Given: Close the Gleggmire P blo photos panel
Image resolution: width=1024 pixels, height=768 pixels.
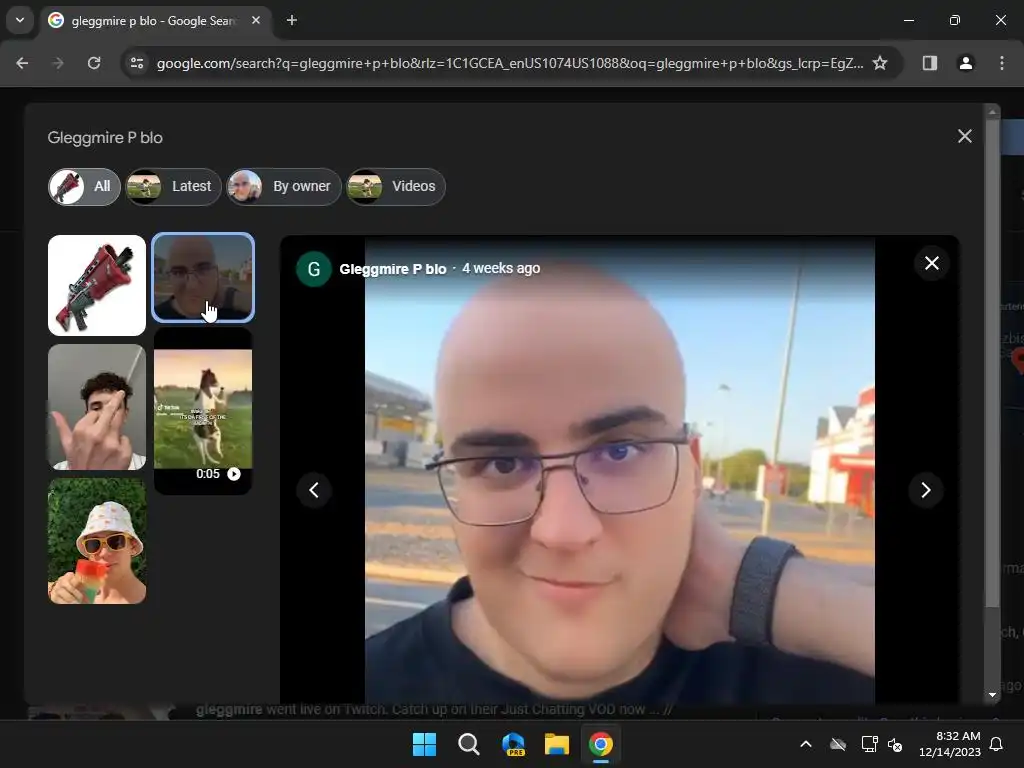Looking at the screenshot, I should point(965,136).
